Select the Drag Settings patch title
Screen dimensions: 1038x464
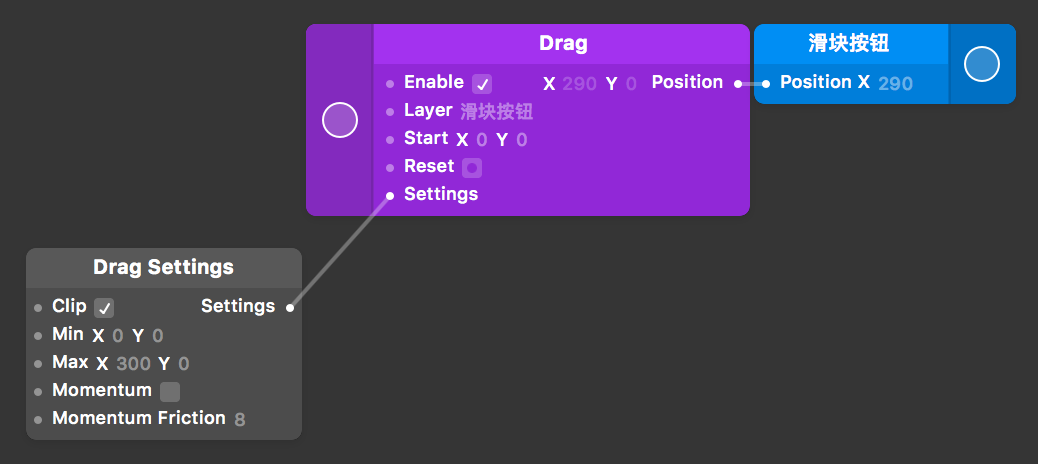pyautogui.click(x=163, y=267)
